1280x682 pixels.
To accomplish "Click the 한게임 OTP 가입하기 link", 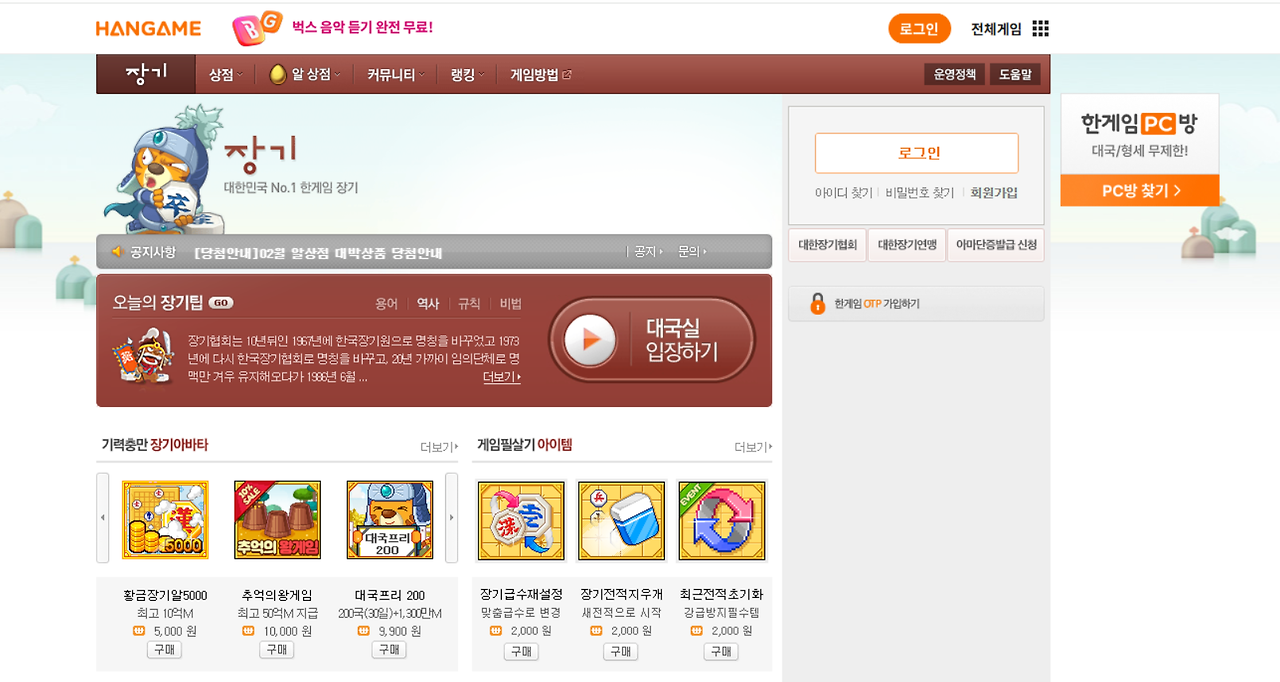I will coord(916,303).
